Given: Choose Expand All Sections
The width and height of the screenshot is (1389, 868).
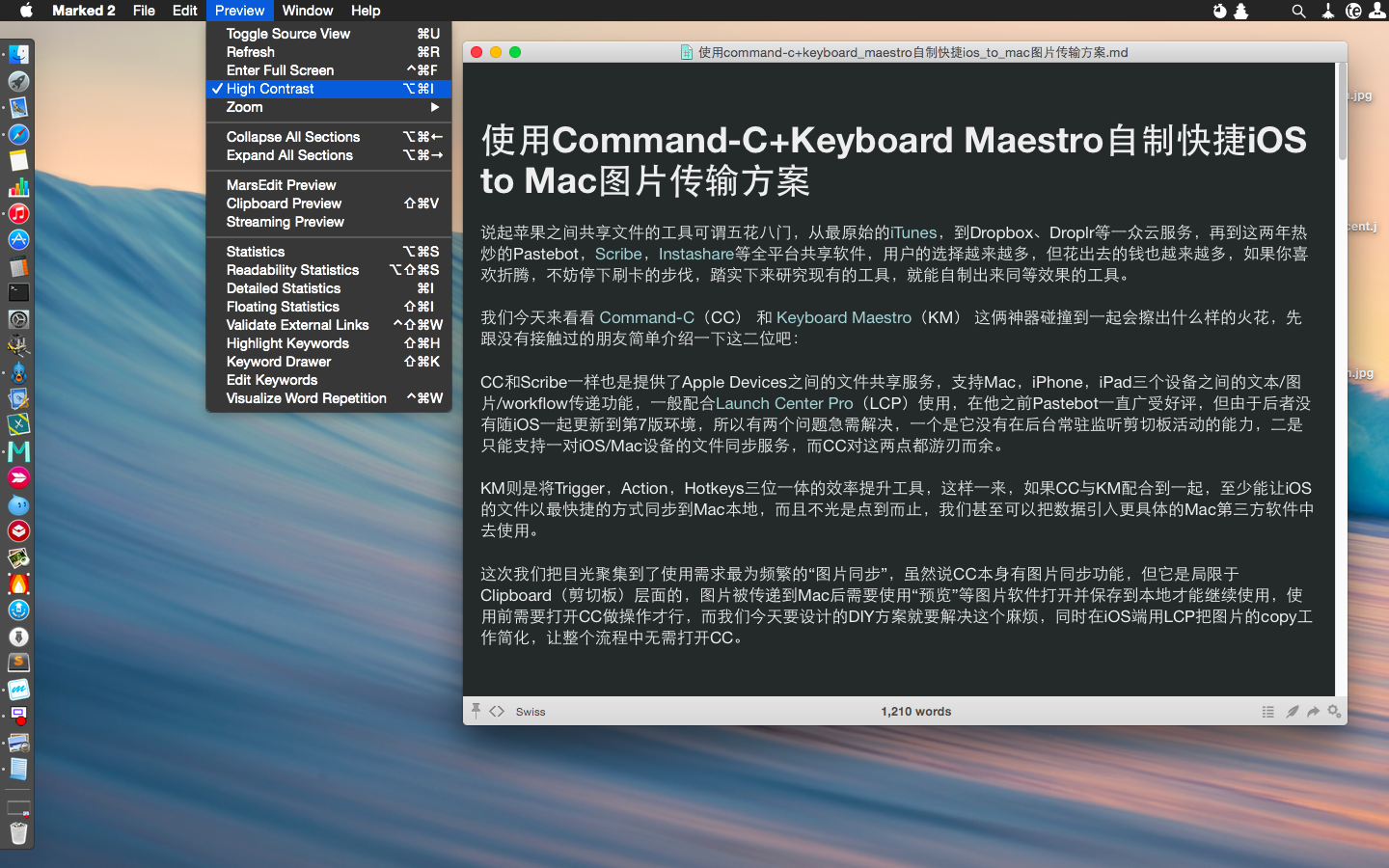Looking at the screenshot, I should pyautogui.click(x=329, y=155).
